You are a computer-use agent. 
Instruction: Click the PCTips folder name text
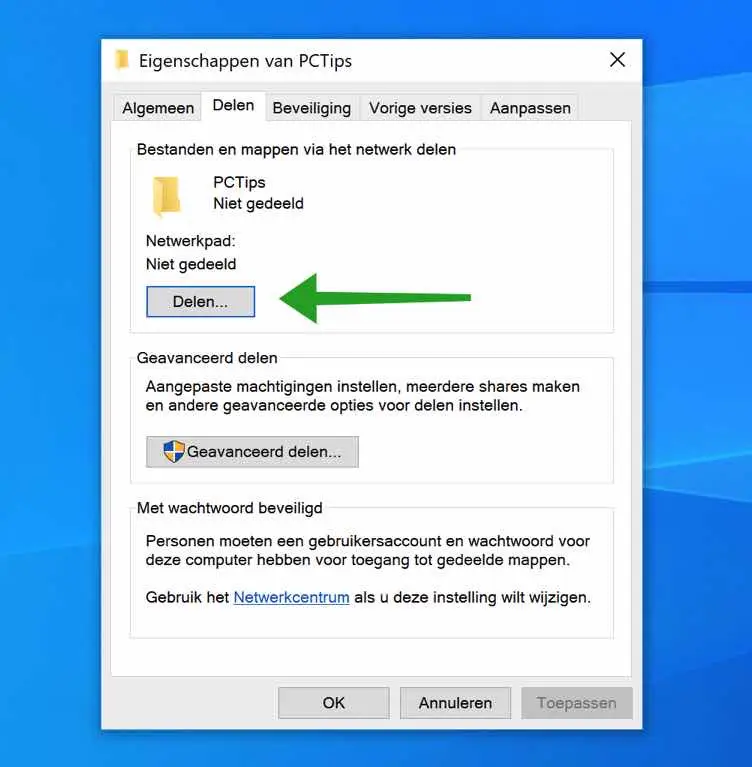coord(239,182)
